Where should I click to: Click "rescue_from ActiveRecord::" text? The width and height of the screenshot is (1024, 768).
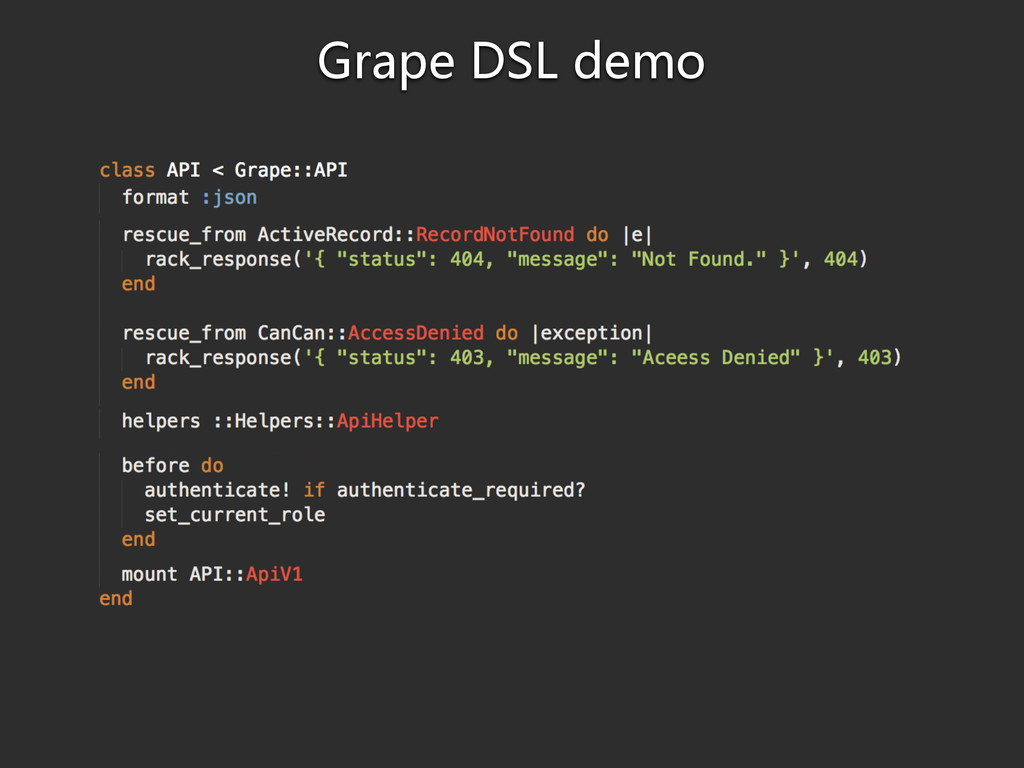(269, 234)
